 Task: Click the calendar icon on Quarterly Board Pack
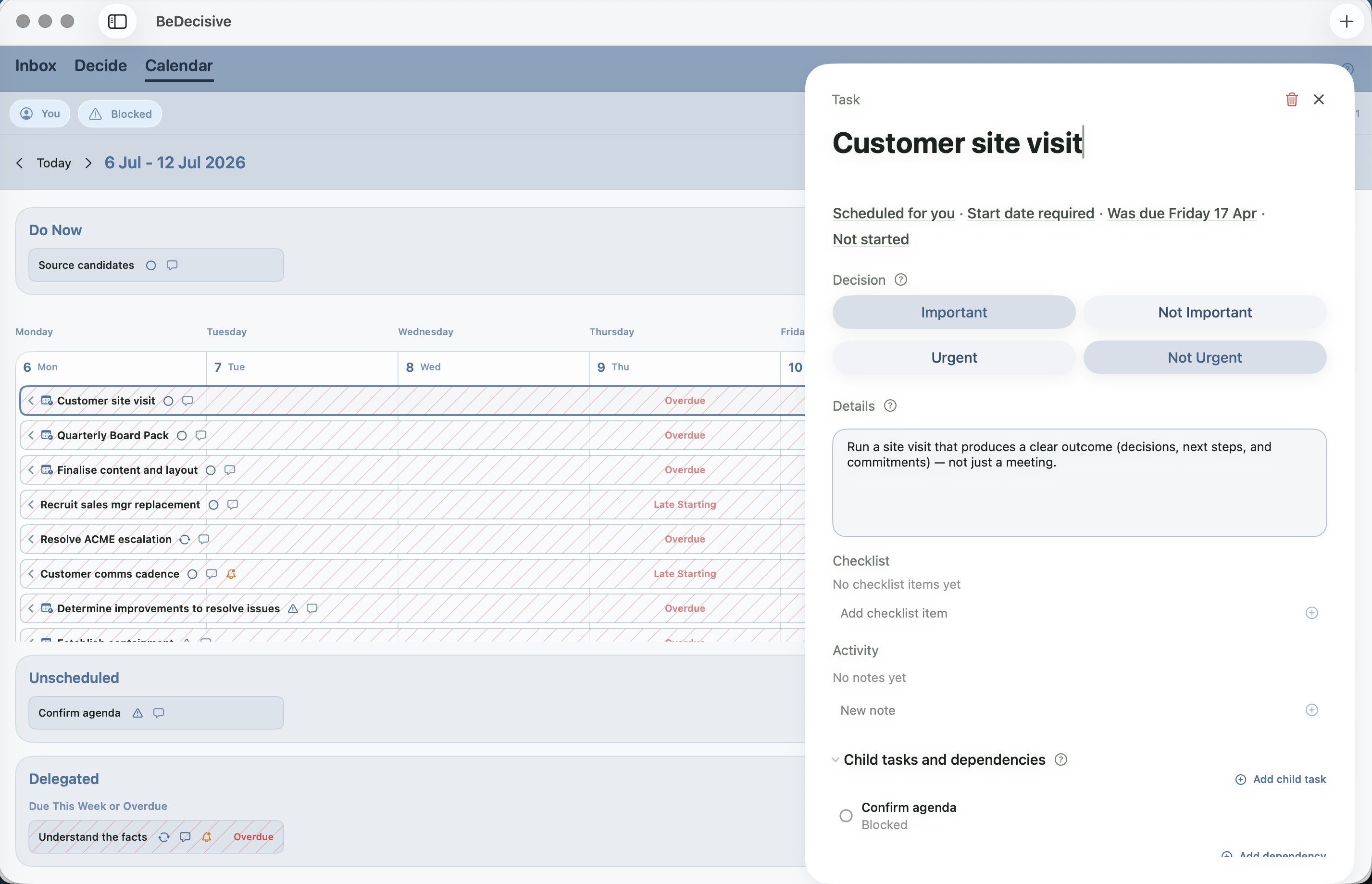[x=47, y=435]
